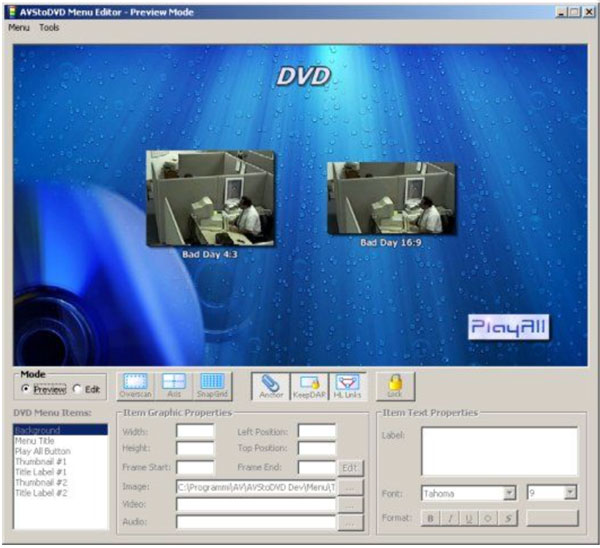
Task: Select Title Label #1 list item
Action: pos(60,471)
